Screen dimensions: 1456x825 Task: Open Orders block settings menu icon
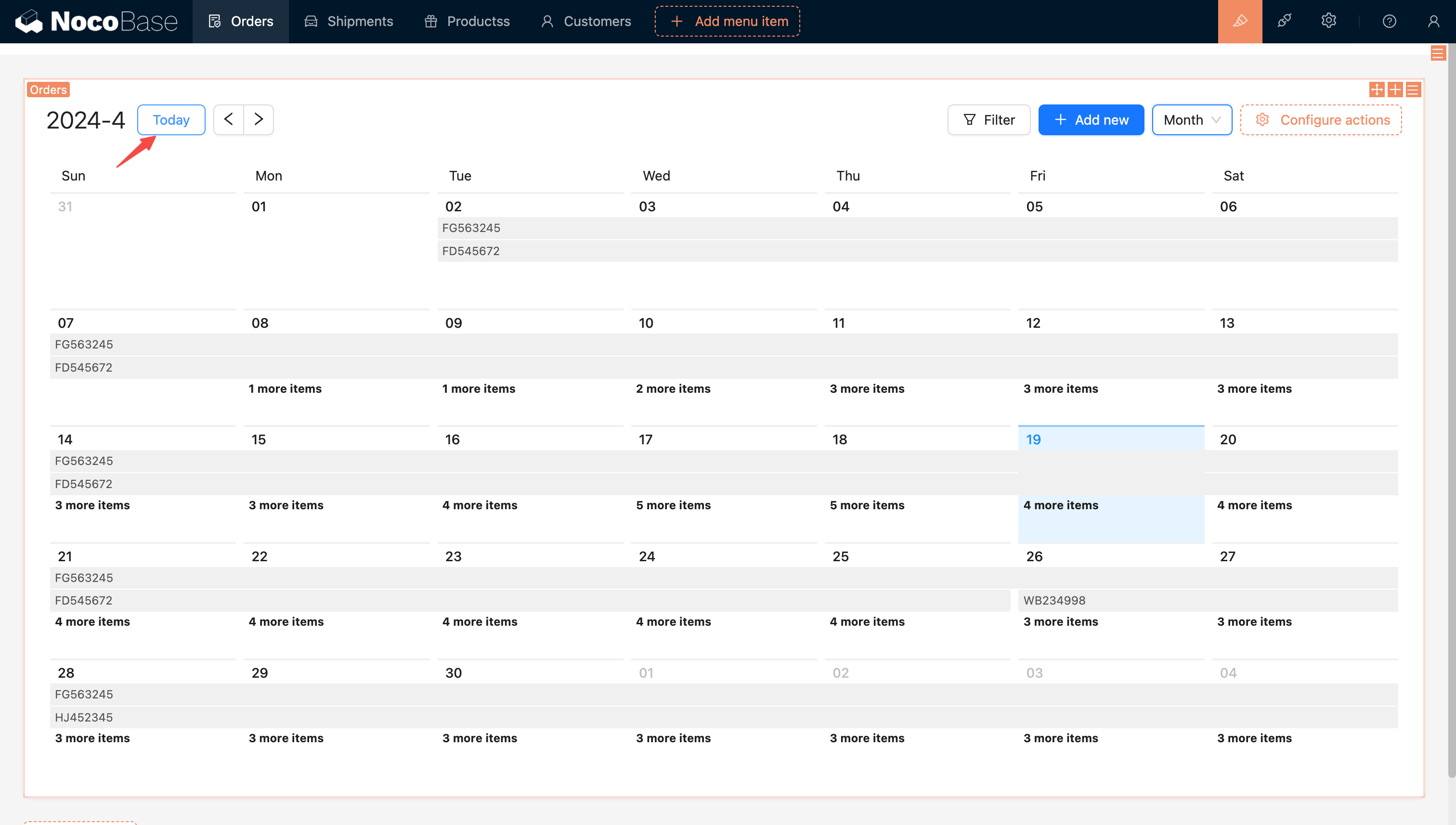[x=1413, y=90]
